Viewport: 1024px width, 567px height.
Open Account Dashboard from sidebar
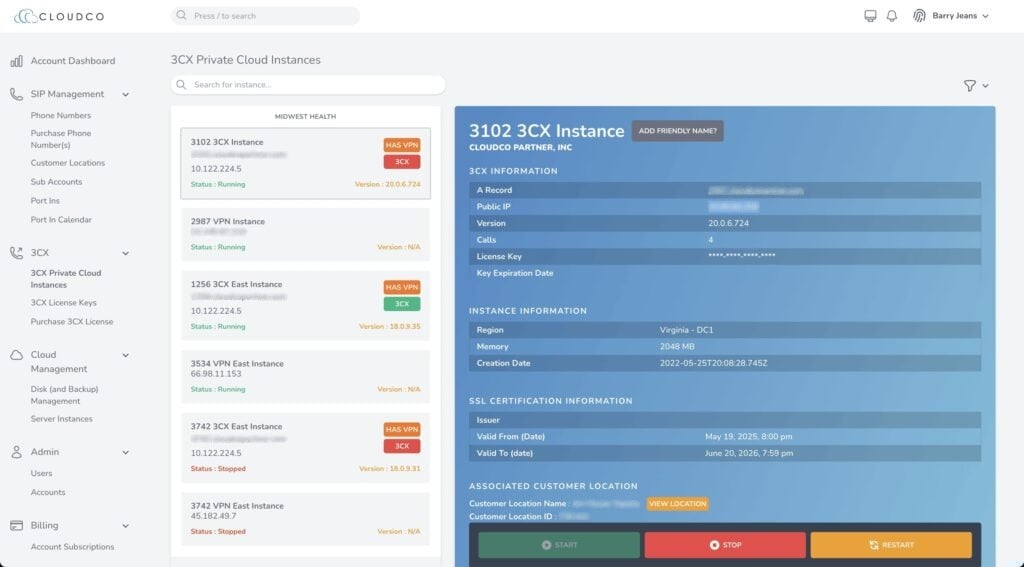(x=72, y=61)
